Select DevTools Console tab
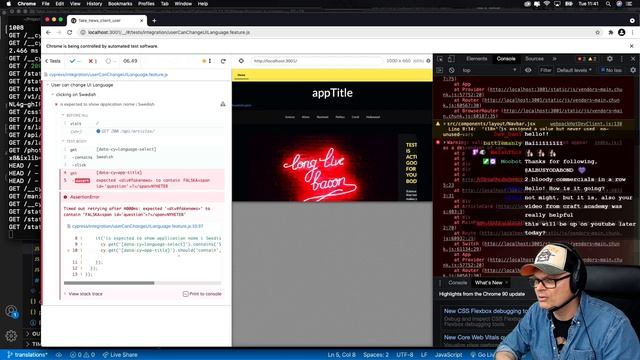The height and width of the screenshot is (360, 640). point(506,59)
